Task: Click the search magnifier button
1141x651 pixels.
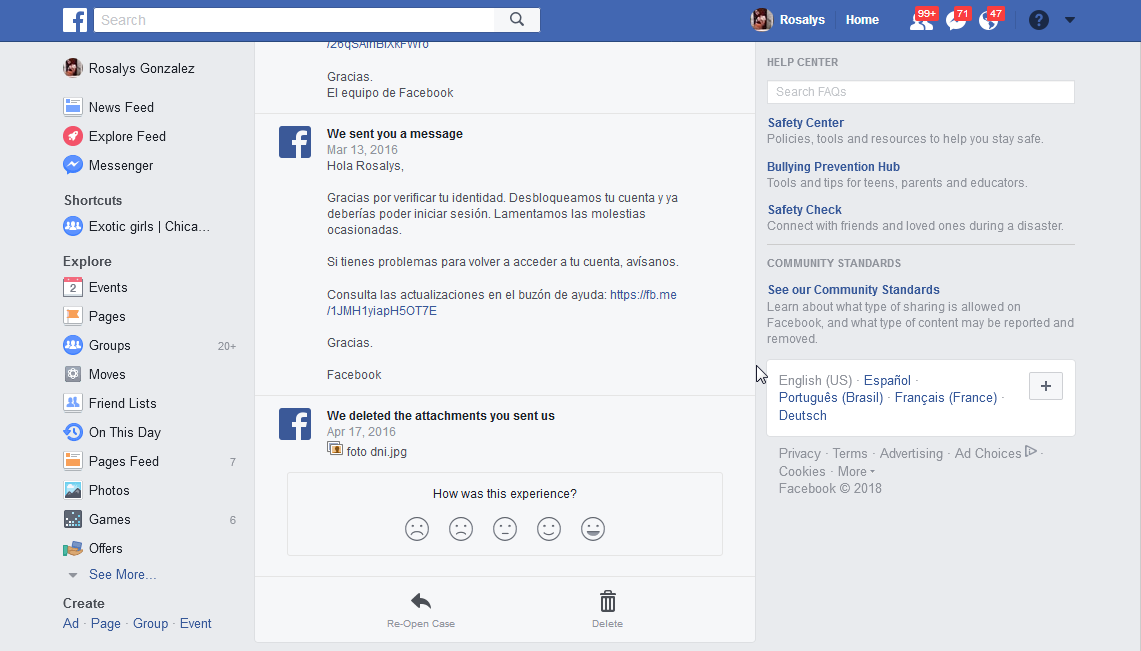Action: click(517, 20)
